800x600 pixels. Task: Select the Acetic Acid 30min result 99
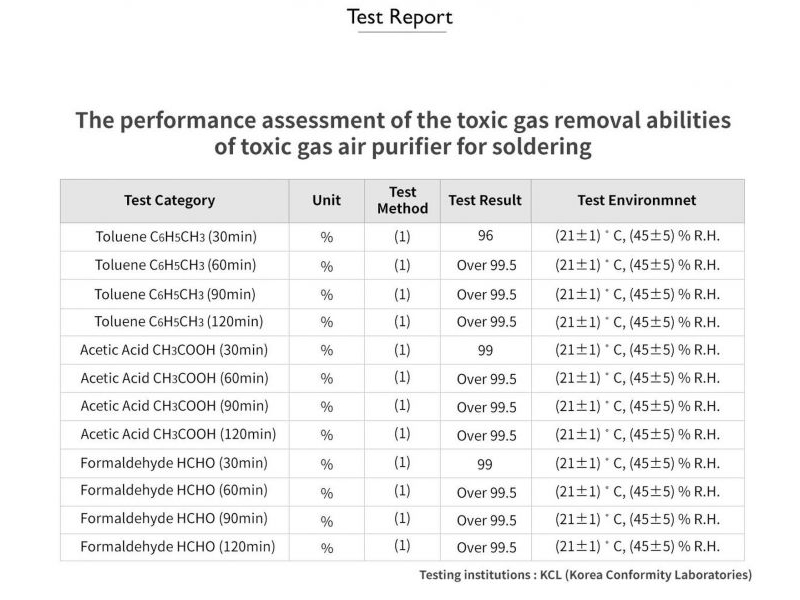coord(485,351)
